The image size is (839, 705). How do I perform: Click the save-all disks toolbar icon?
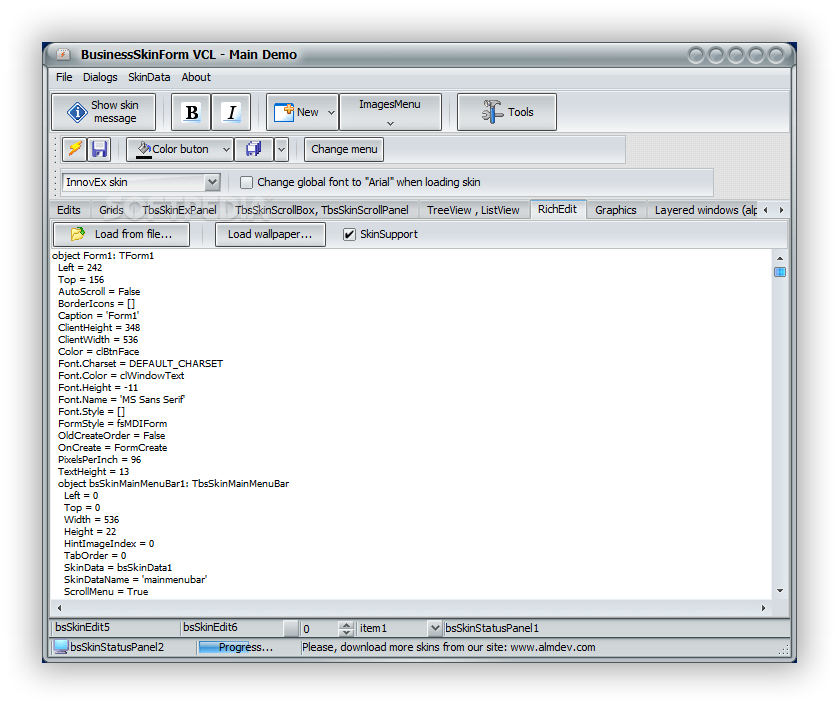click(254, 149)
